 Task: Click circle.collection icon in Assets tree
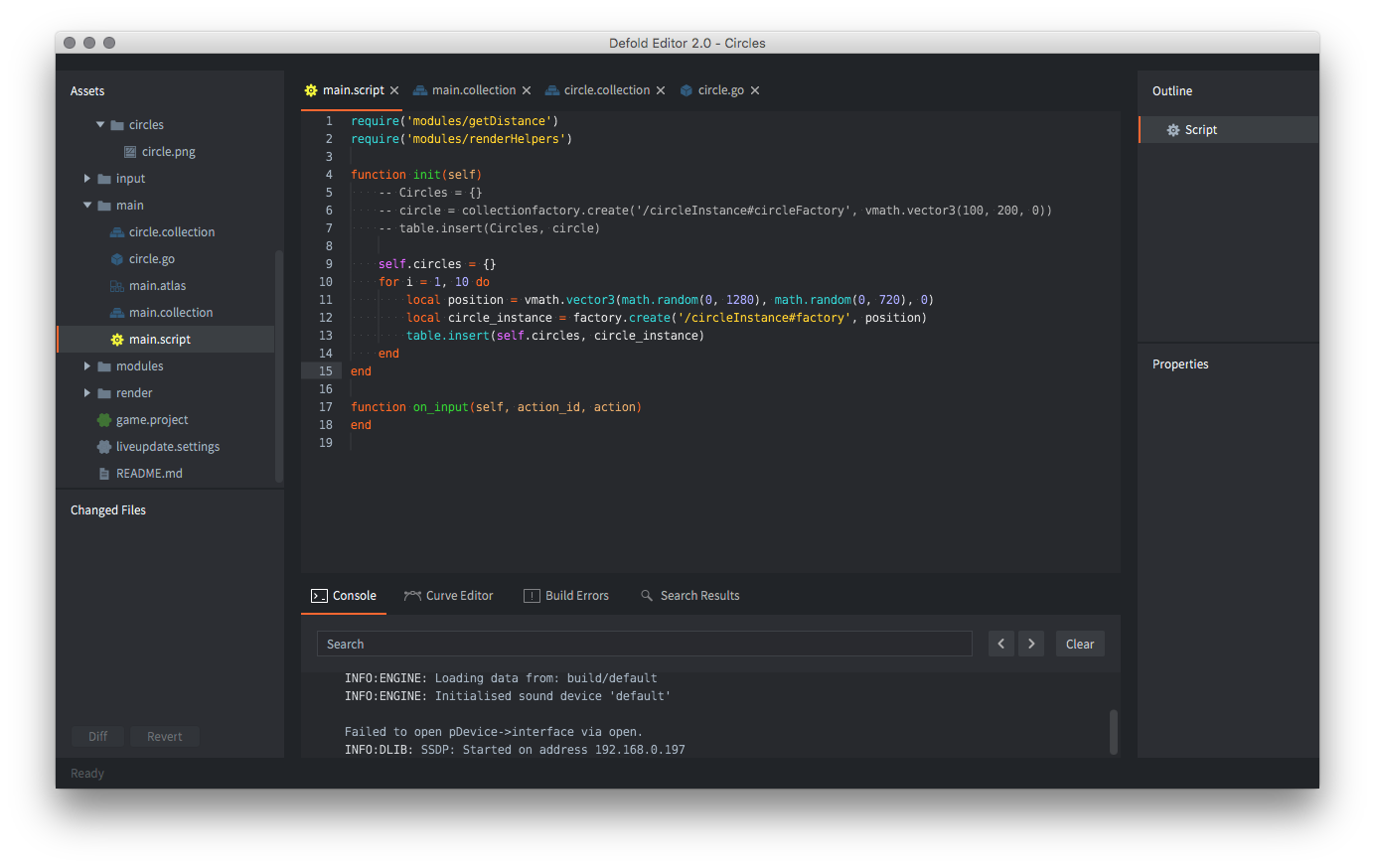coord(117,232)
